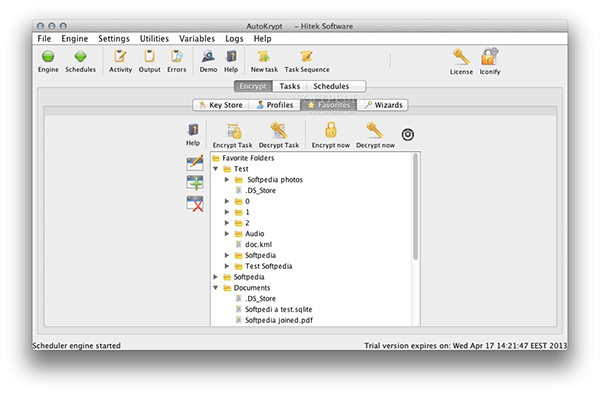
Task: Open the Errors log icon
Action: coord(176,57)
